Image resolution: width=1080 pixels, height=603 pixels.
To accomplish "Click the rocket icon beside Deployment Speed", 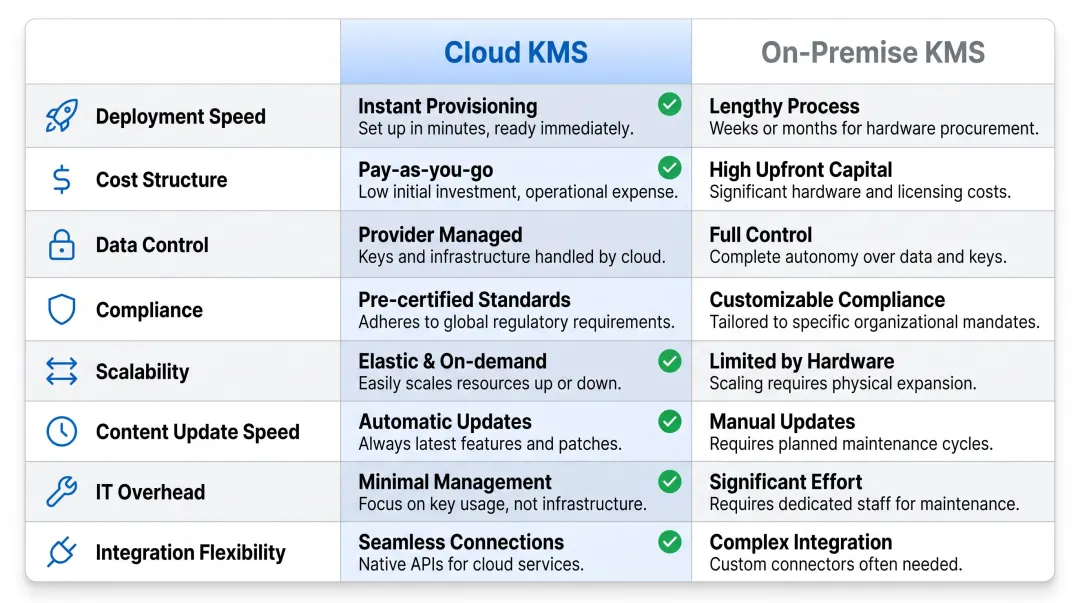I will point(61,116).
